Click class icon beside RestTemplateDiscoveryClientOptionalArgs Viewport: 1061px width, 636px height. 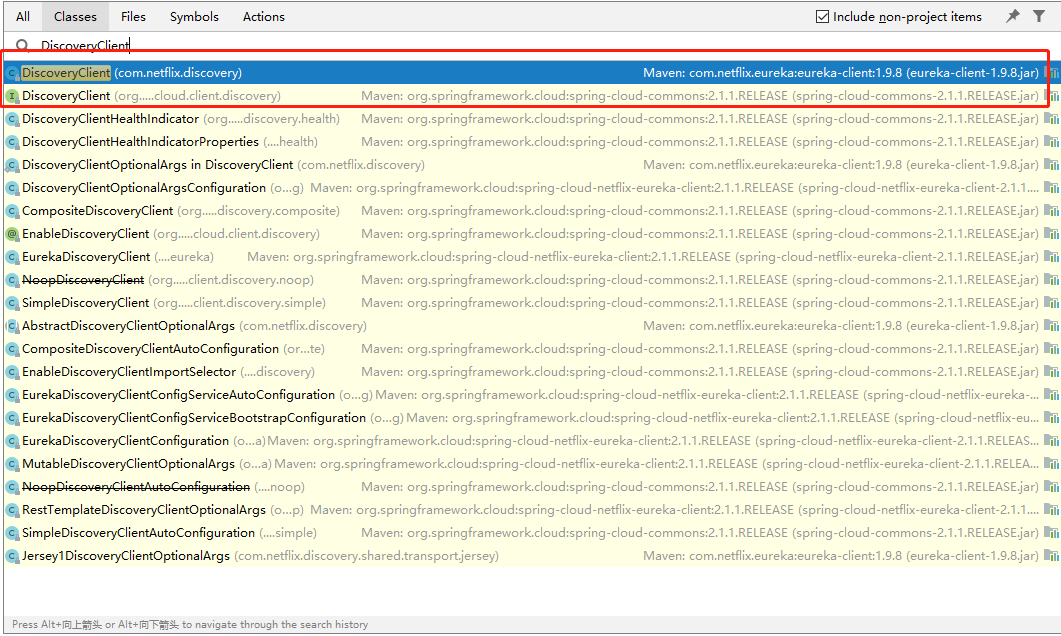(12, 510)
